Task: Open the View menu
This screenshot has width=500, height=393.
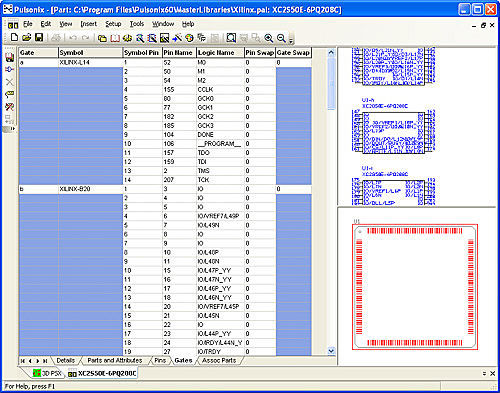Action: pyautogui.click(x=66, y=24)
